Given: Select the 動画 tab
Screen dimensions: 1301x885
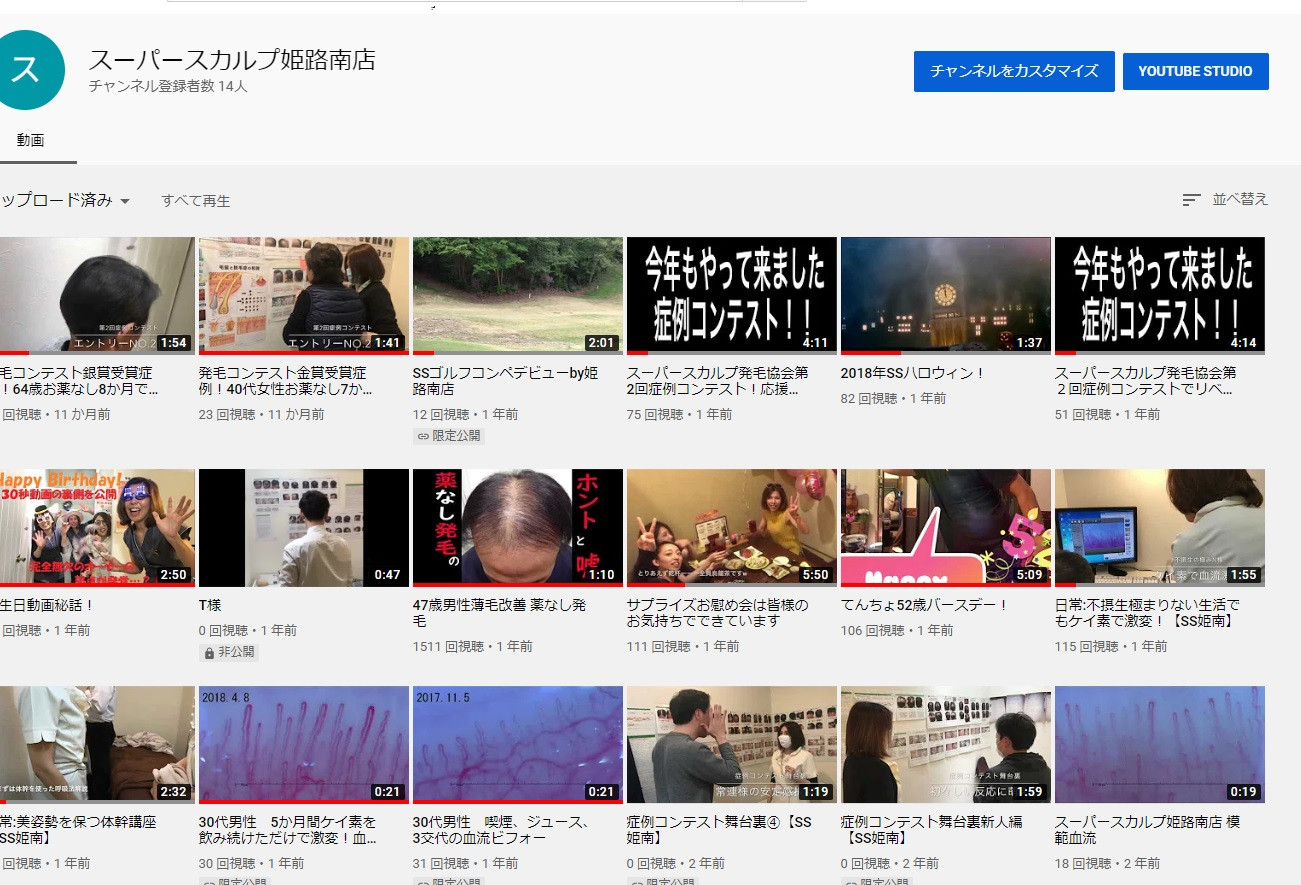Looking at the screenshot, I should point(30,141).
